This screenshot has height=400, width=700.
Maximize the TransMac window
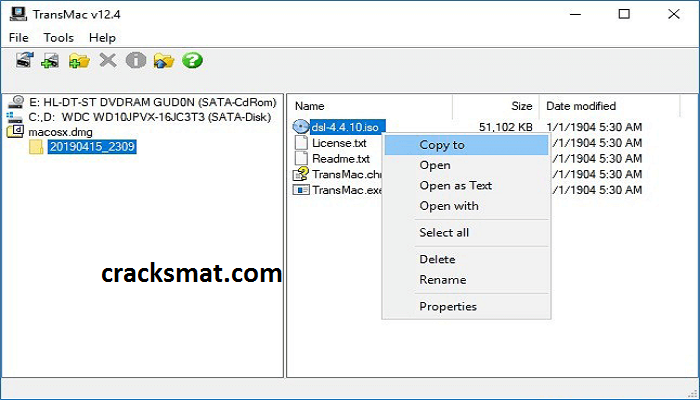[x=624, y=14]
